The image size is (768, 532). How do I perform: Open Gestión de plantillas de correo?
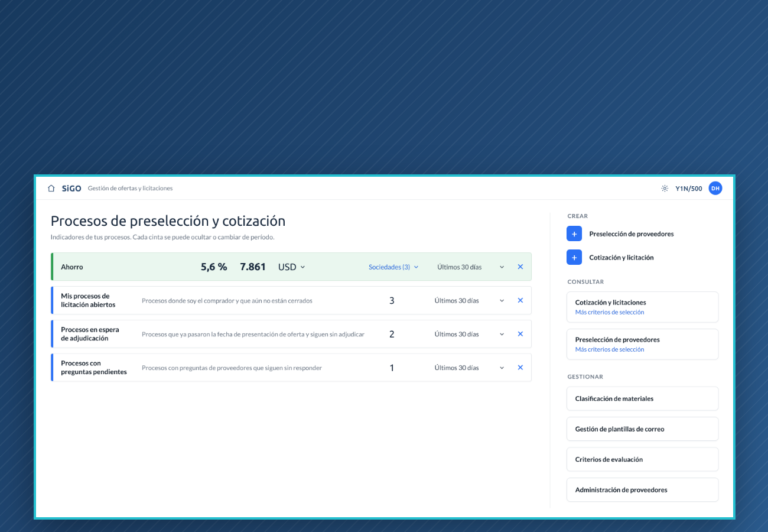tap(642, 429)
